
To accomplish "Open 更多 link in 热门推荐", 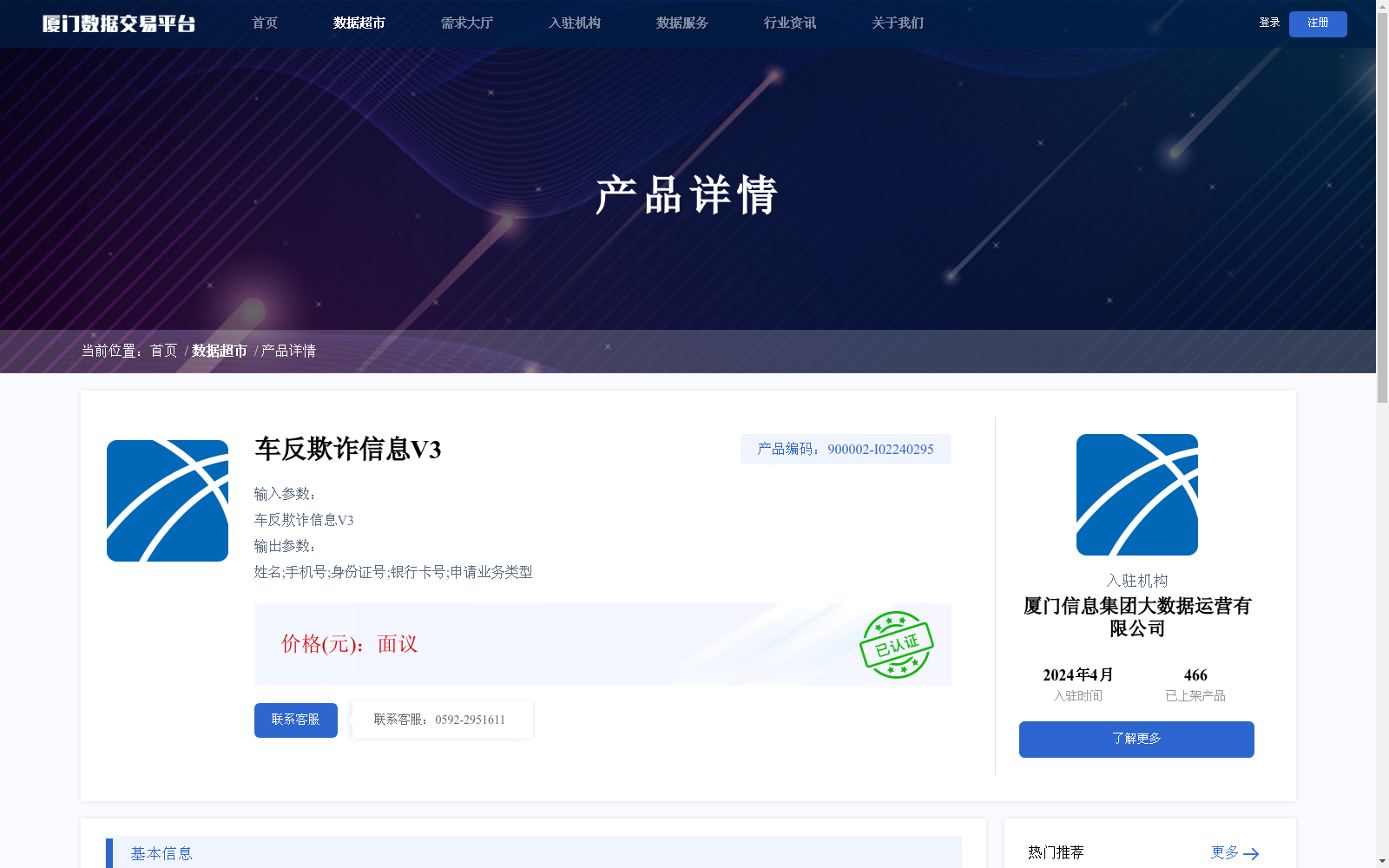I will (x=1225, y=853).
